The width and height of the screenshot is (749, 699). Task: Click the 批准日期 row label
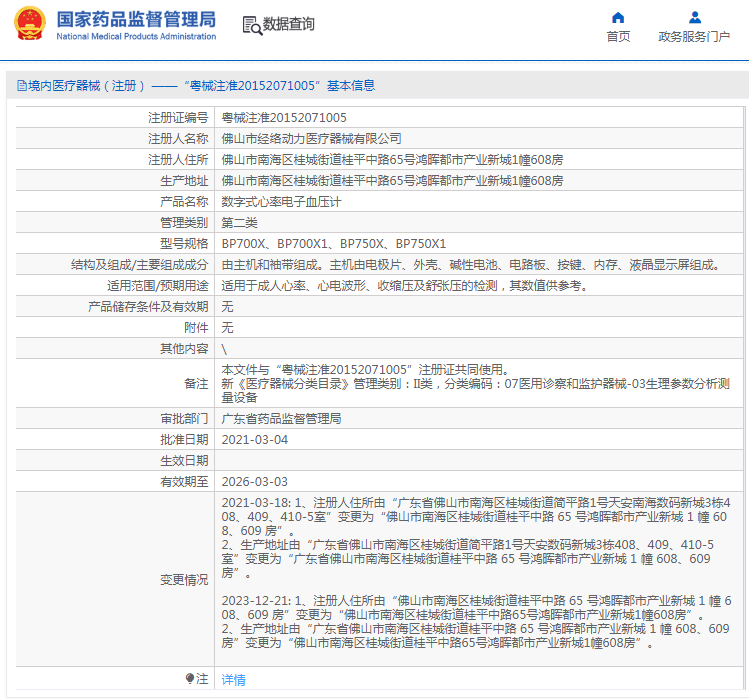tap(184, 440)
